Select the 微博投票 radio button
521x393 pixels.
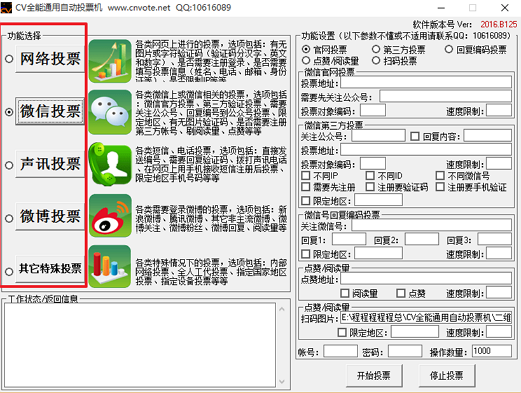click(x=9, y=218)
